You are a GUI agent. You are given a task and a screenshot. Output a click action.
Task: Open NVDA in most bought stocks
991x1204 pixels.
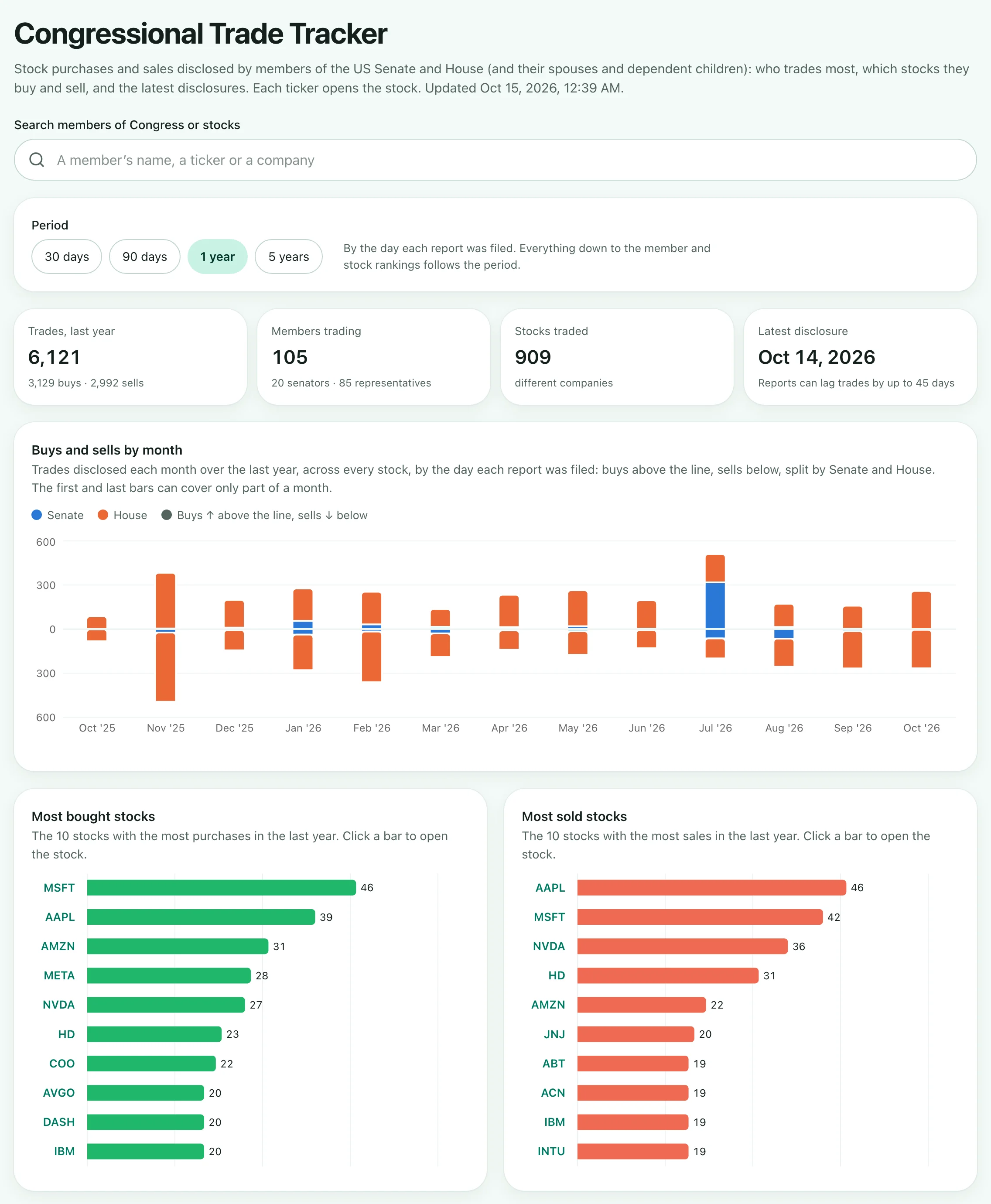[x=59, y=1004]
